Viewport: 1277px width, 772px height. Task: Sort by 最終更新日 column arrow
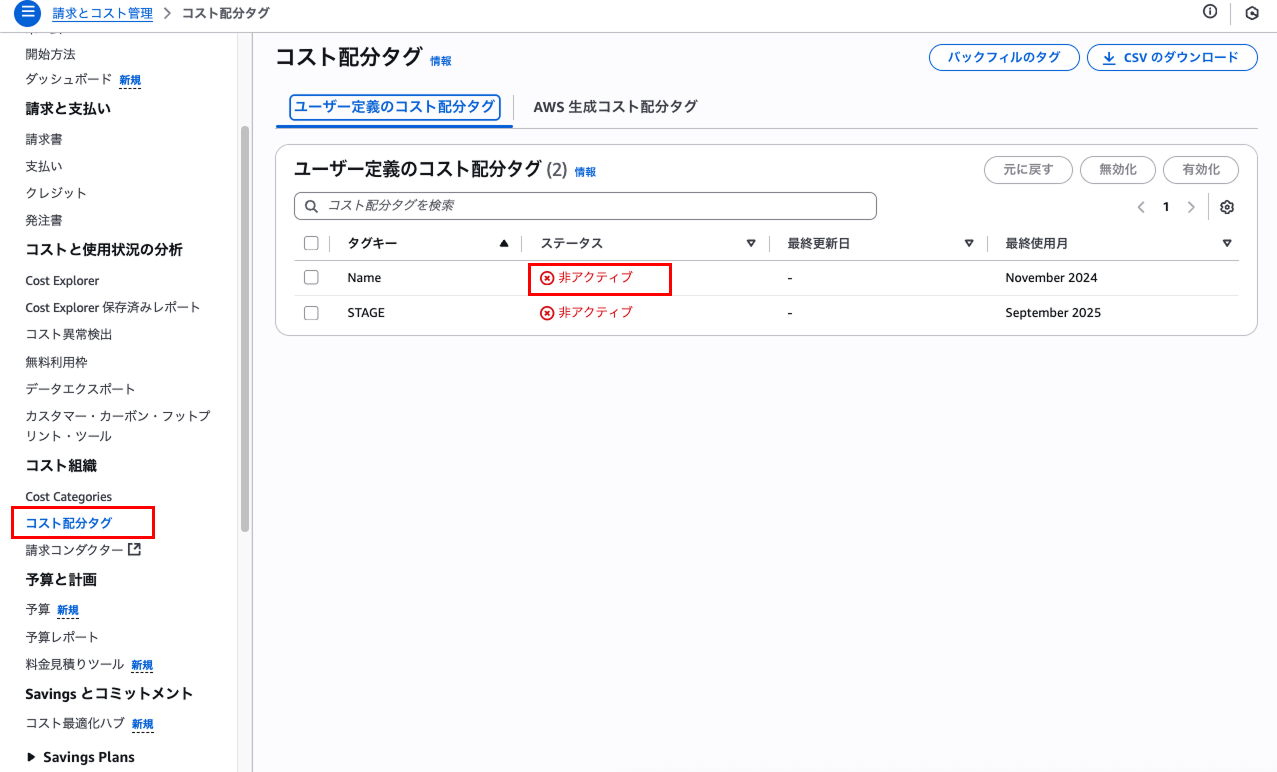click(x=969, y=243)
